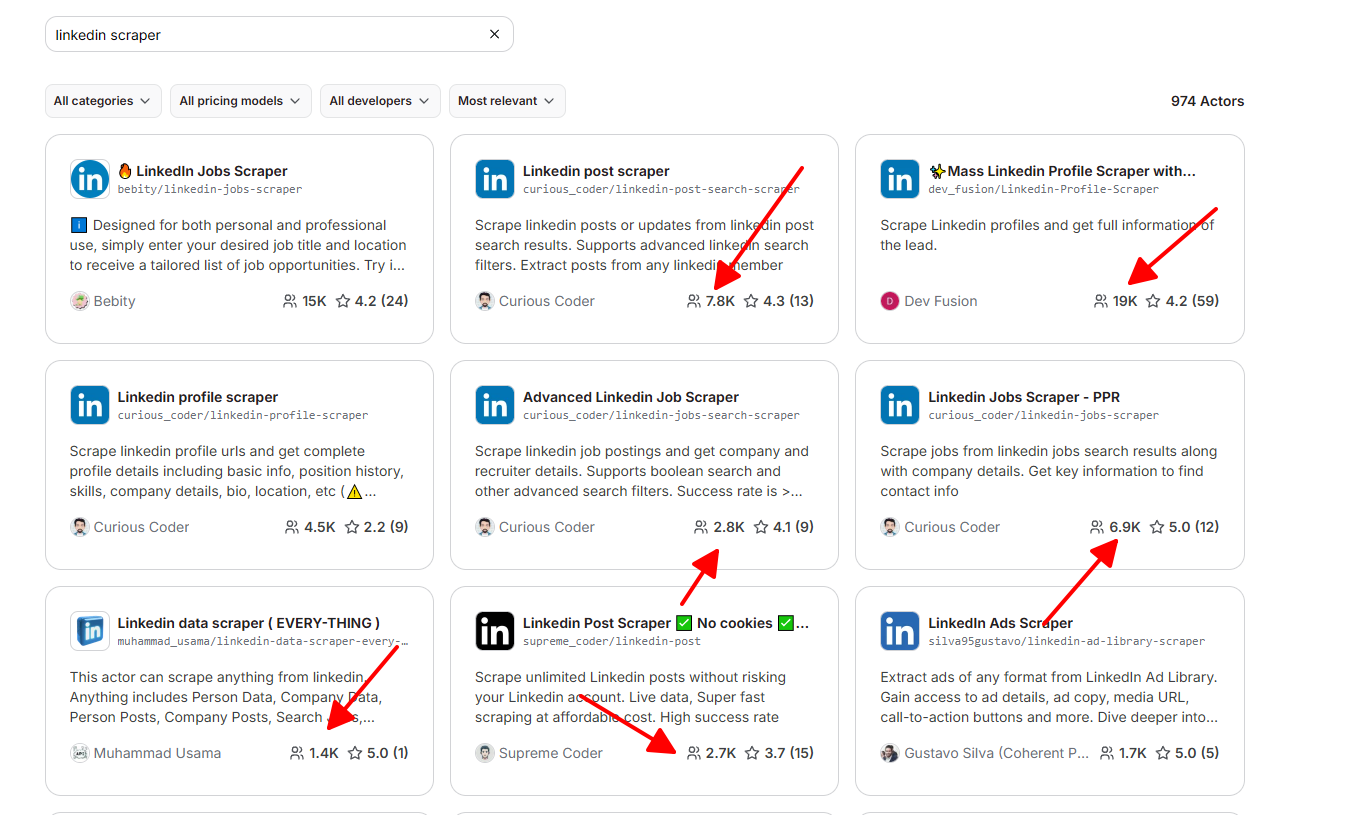Open the LinkedIn Ads Scraper title
1356x815 pixels.
tap(1000, 623)
